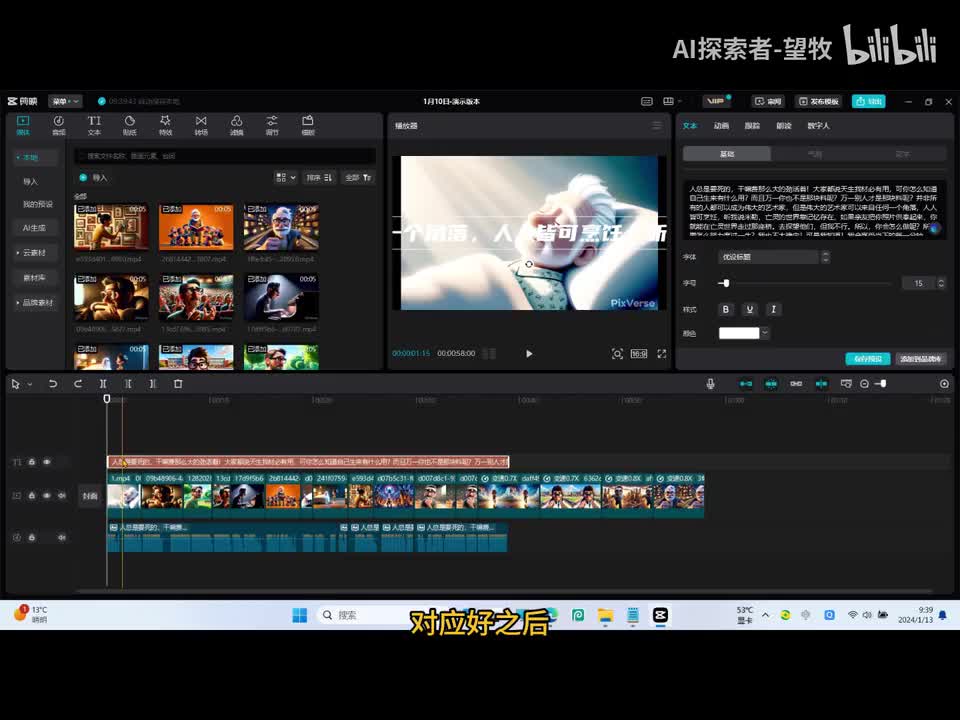Enter fullscreen preview in player

(x=661, y=354)
